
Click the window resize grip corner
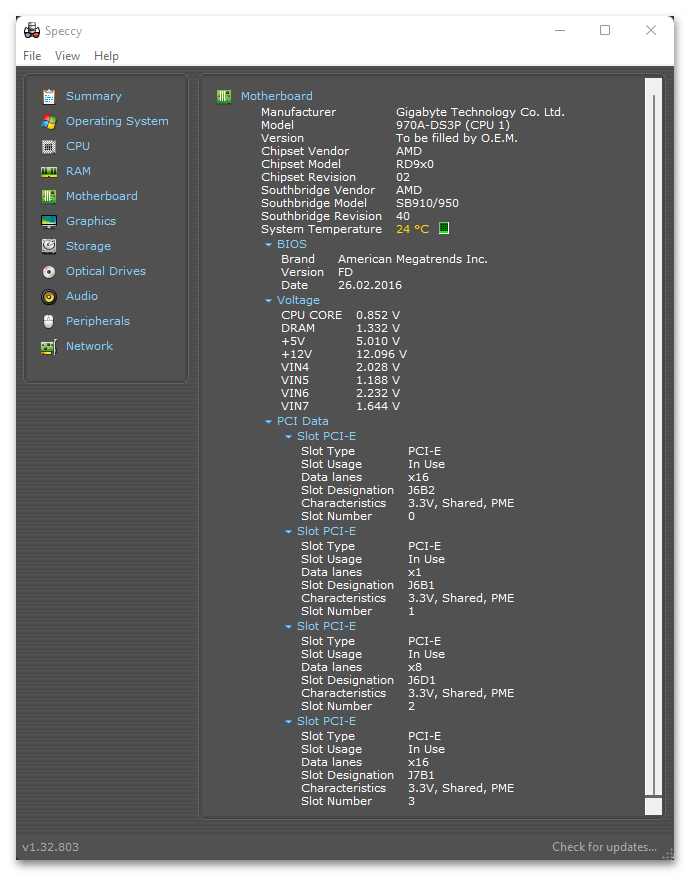(x=668, y=854)
